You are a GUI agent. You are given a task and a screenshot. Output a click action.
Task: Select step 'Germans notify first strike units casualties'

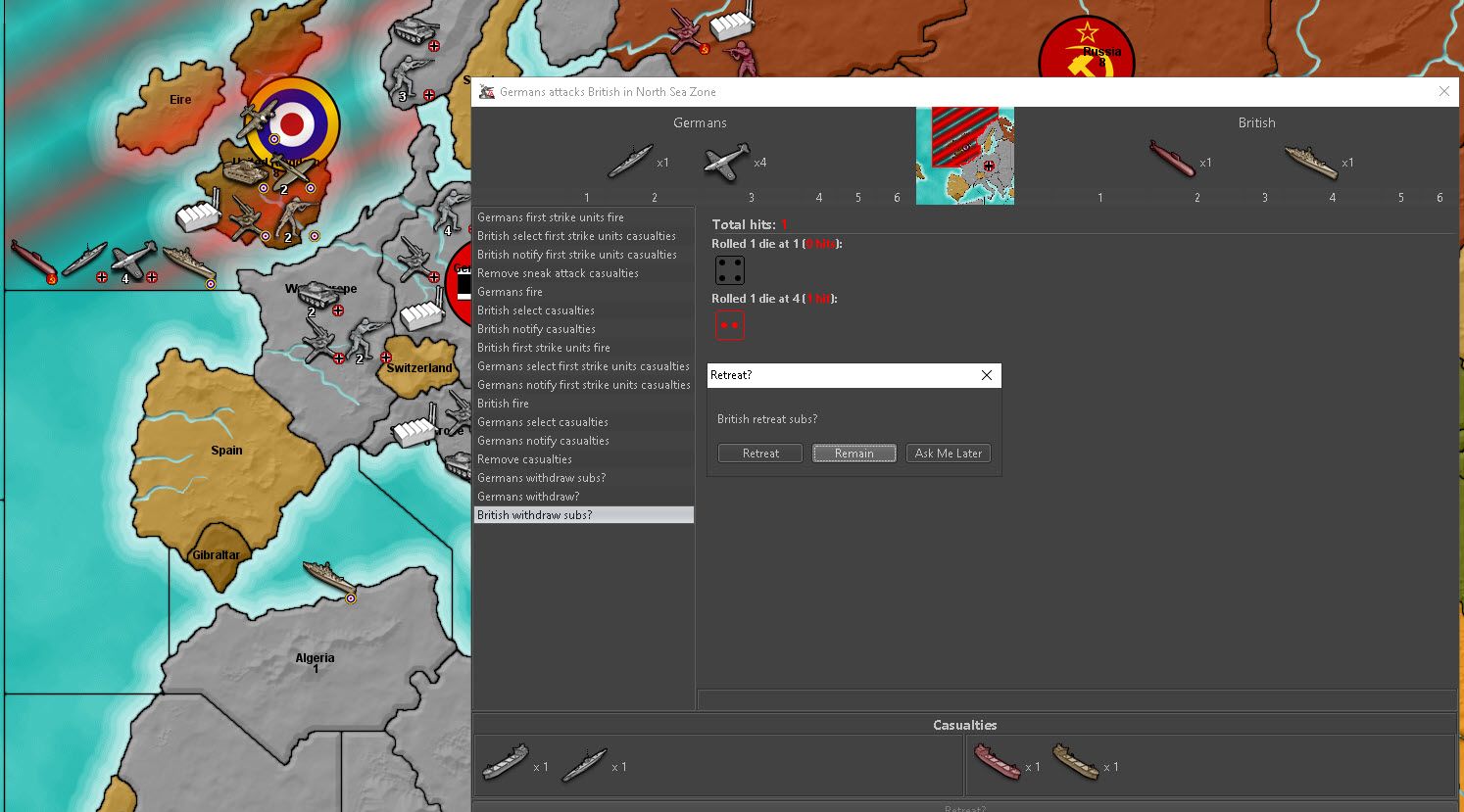tap(584, 385)
